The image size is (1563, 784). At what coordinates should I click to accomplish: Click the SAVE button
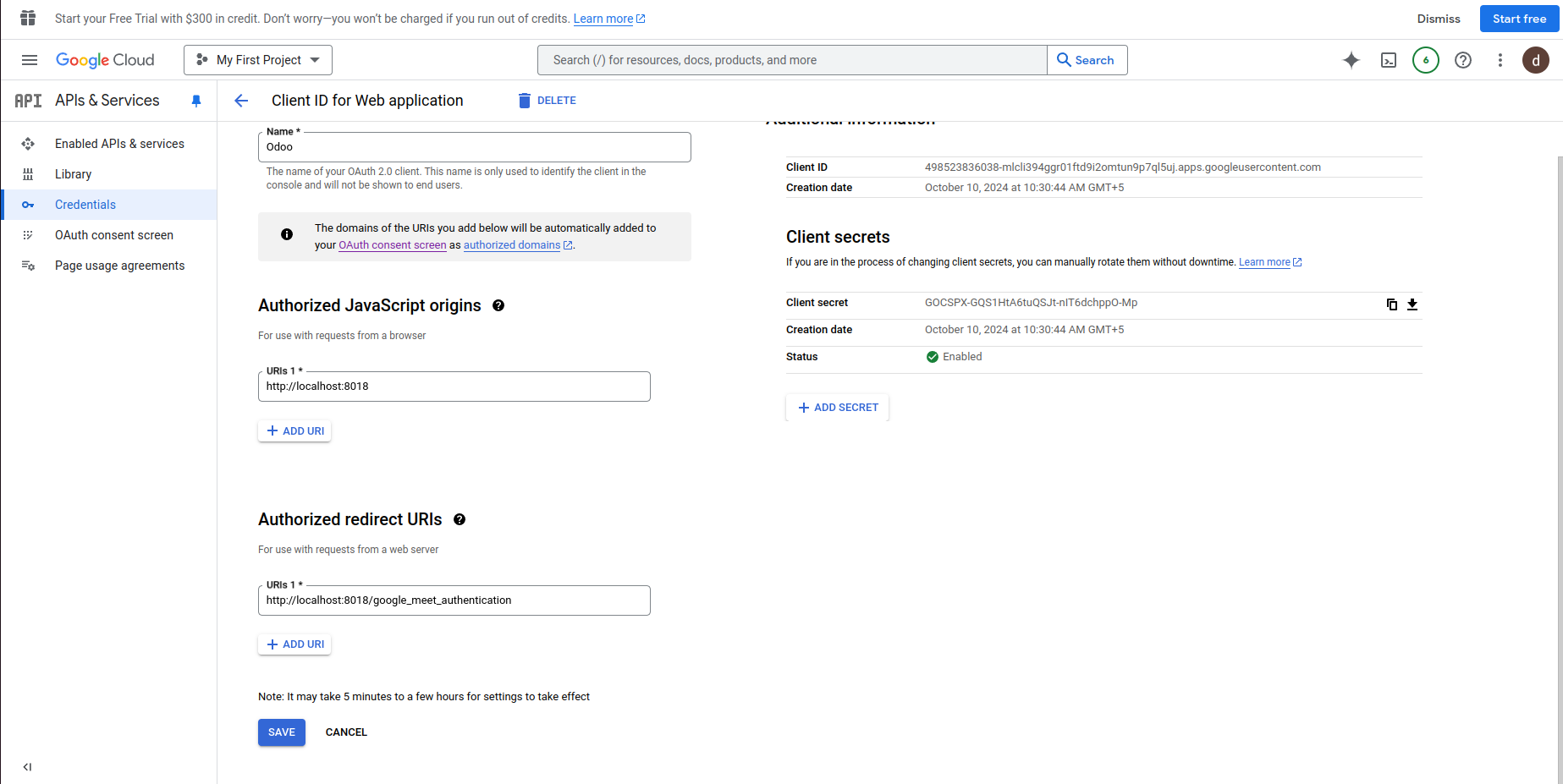pyautogui.click(x=282, y=732)
